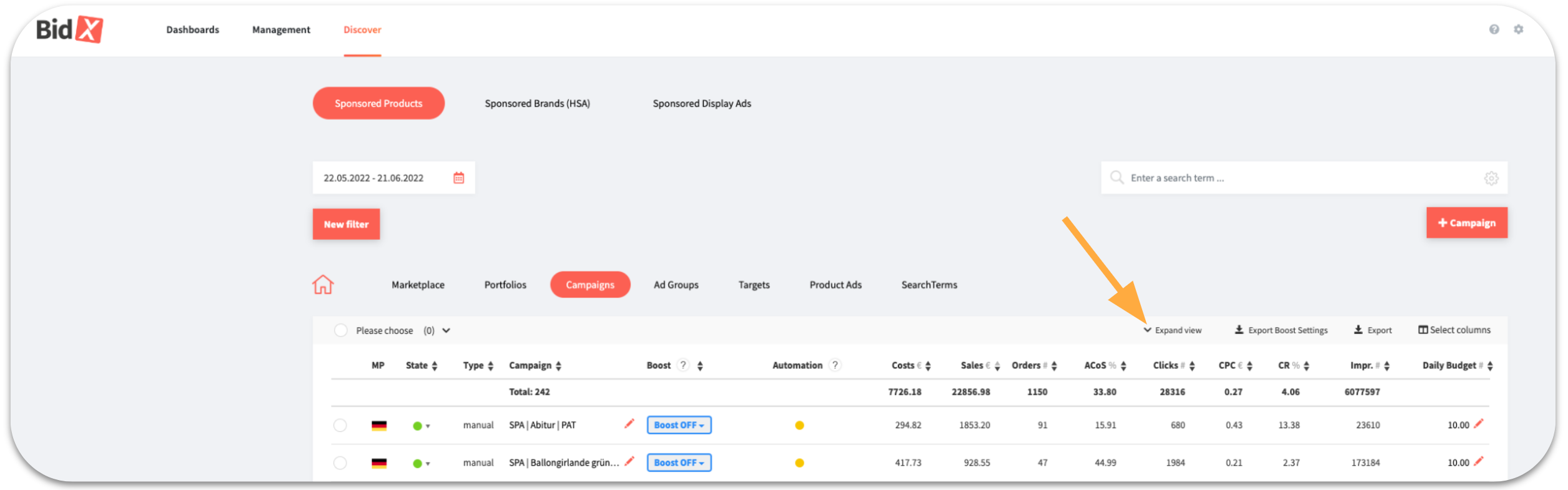Click the Boost help question mark
The height and width of the screenshot is (490, 1568).
683,365
